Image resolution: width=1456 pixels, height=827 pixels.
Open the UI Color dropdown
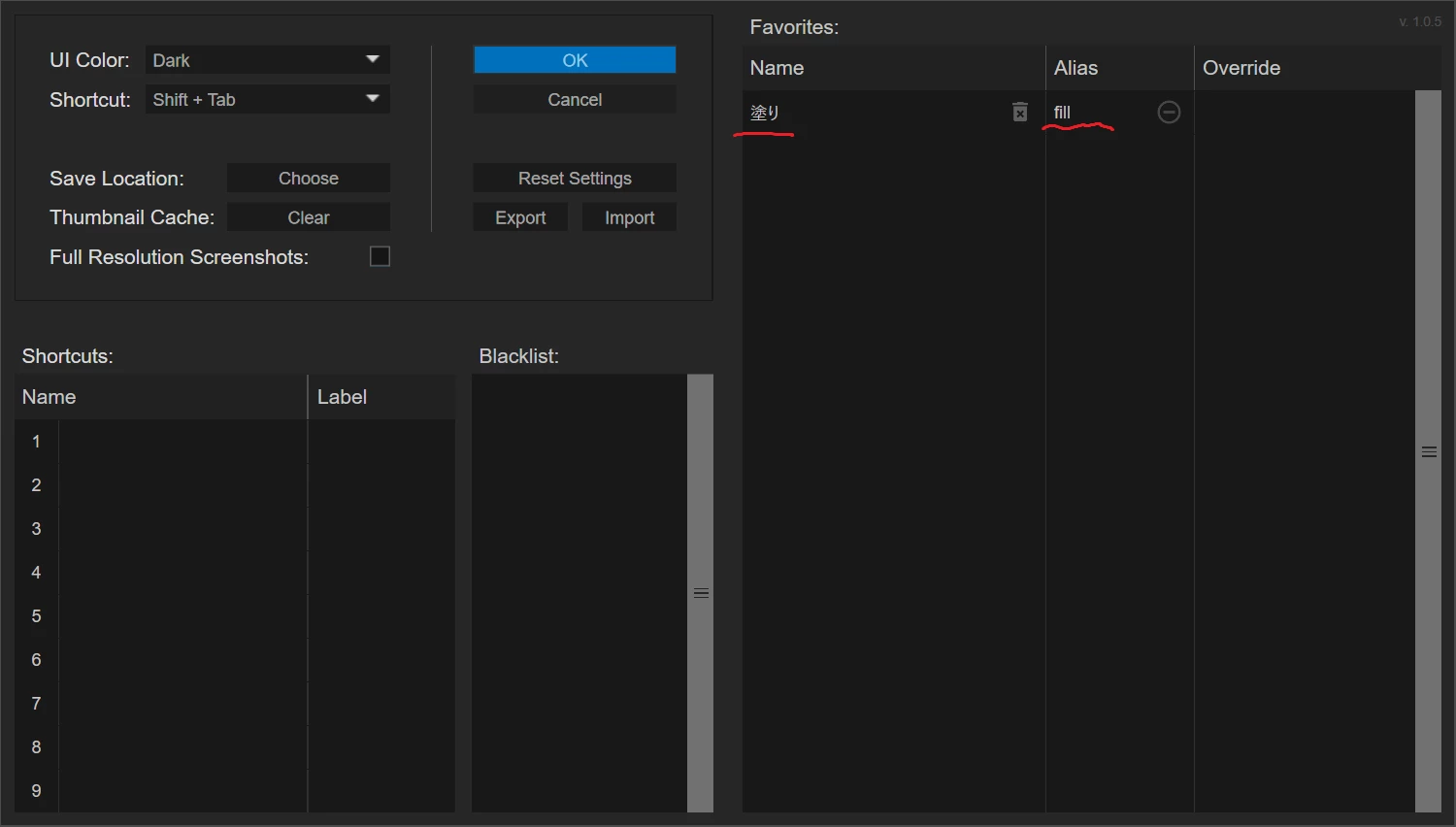[x=268, y=60]
